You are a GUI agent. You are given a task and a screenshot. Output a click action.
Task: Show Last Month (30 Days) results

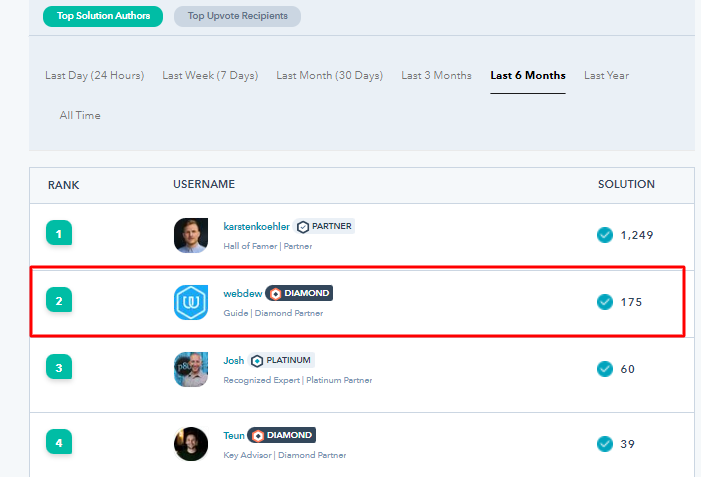pyautogui.click(x=329, y=76)
